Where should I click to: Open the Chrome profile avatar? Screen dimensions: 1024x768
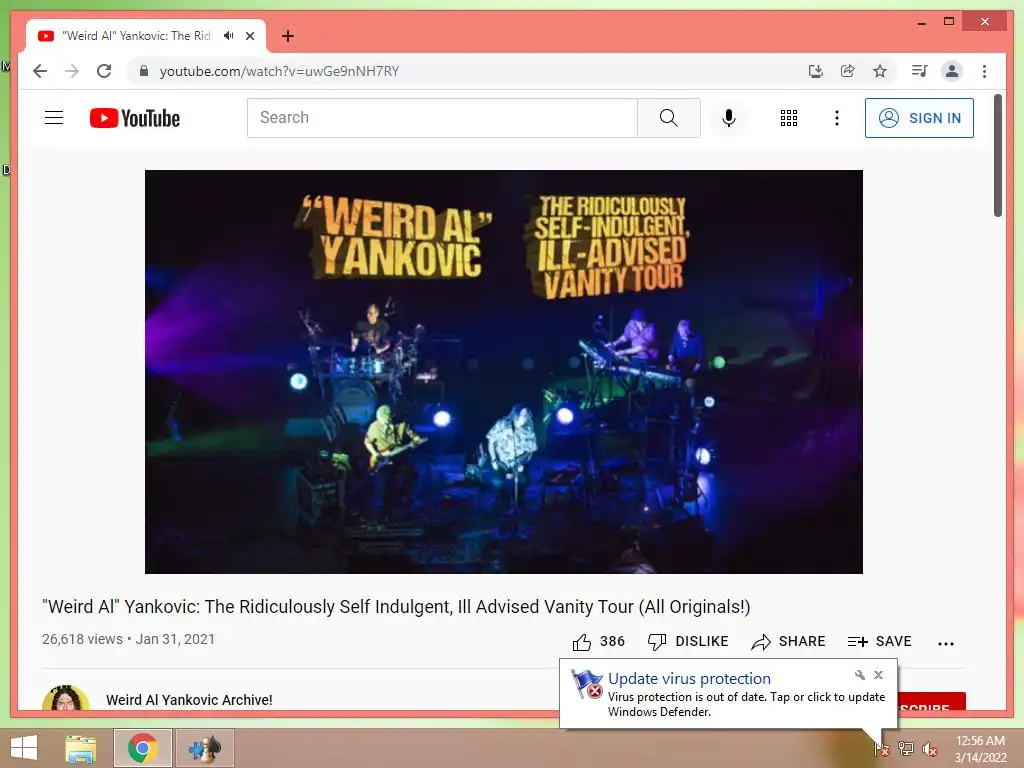952,71
